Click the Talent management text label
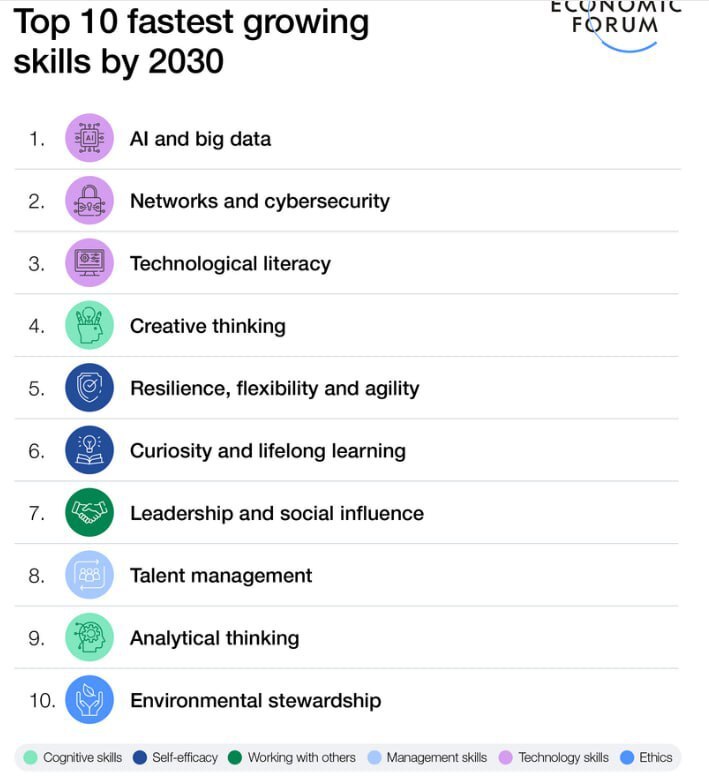The image size is (709, 780). tap(221, 575)
